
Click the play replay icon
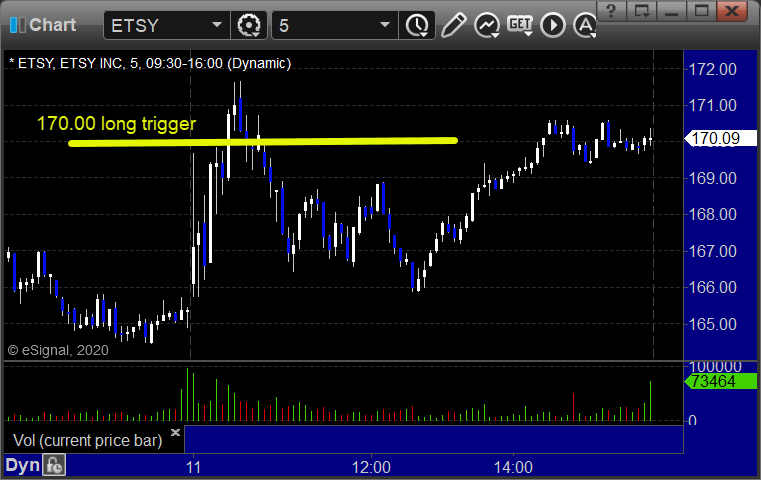click(x=553, y=25)
